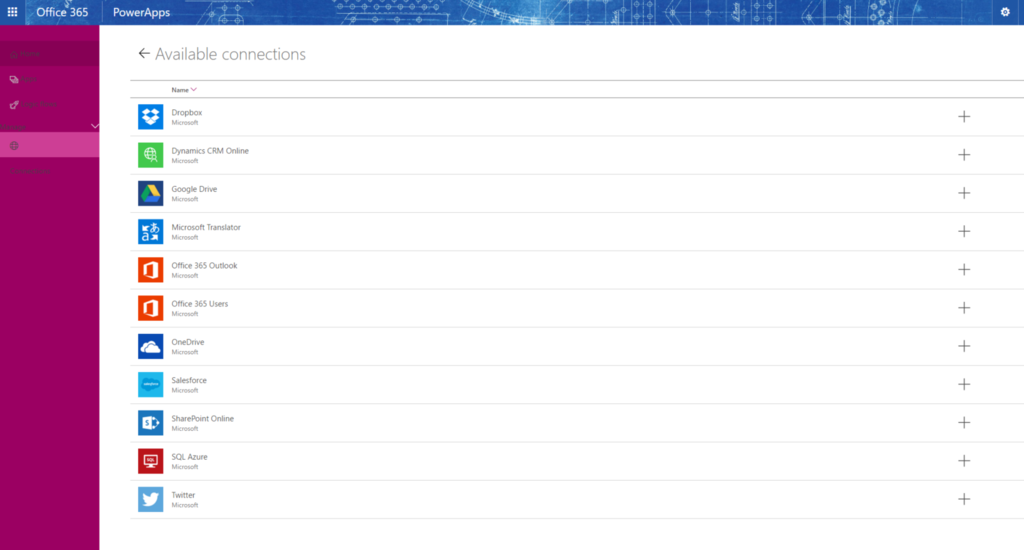Screen dimensions: 1024x550
Task: Add a Microsoft Translator connection via plus
Action: coord(964,231)
